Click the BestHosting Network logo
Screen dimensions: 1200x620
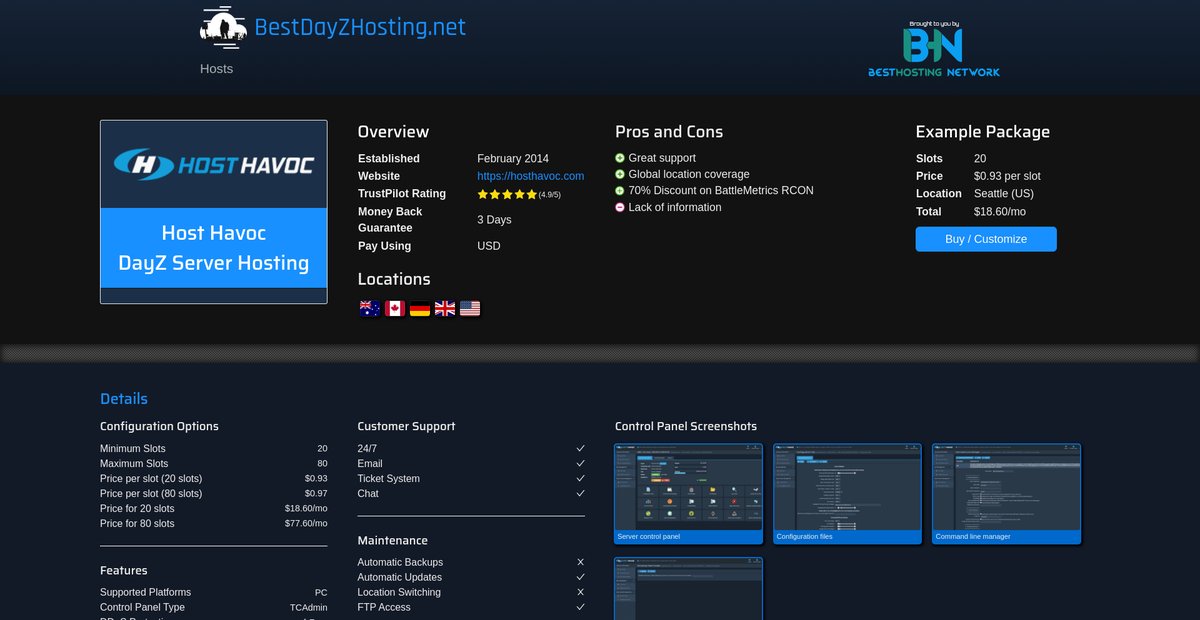click(933, 49)
